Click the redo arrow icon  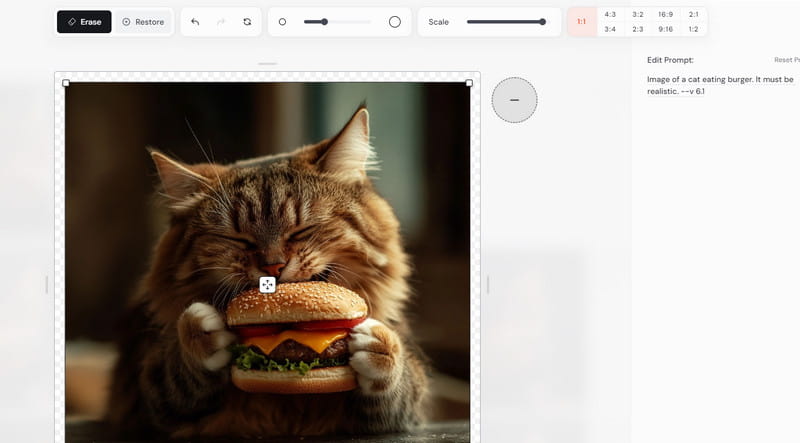(x=221, y=22)
